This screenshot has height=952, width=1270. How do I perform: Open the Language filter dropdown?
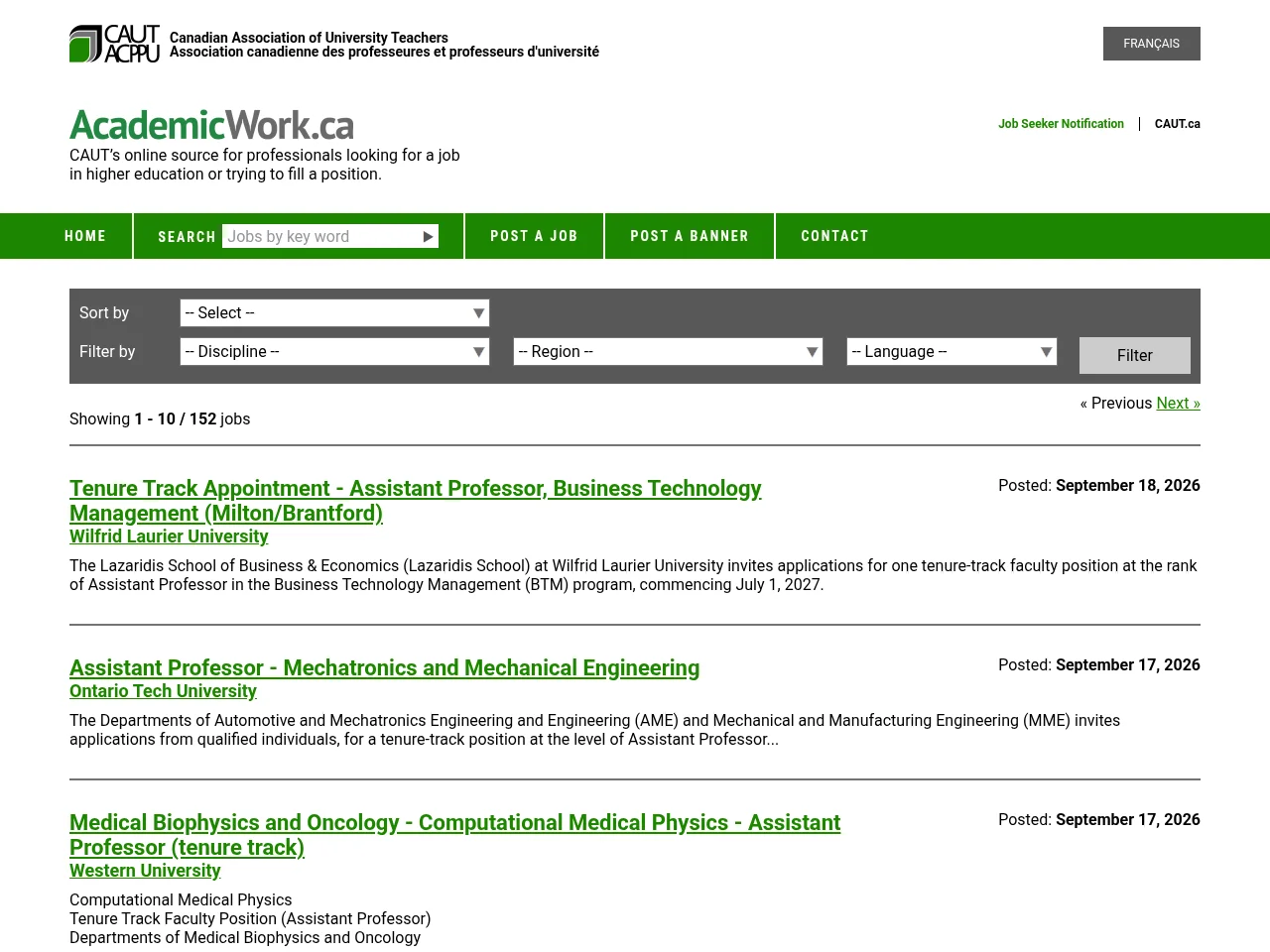coord(952,352)
